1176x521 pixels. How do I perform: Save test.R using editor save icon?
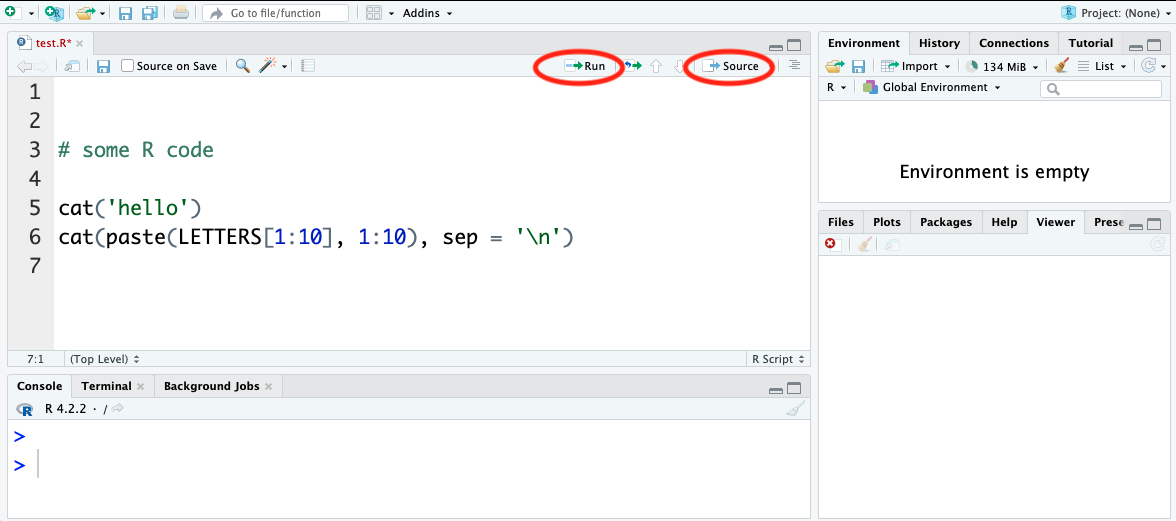coord(104,66)
